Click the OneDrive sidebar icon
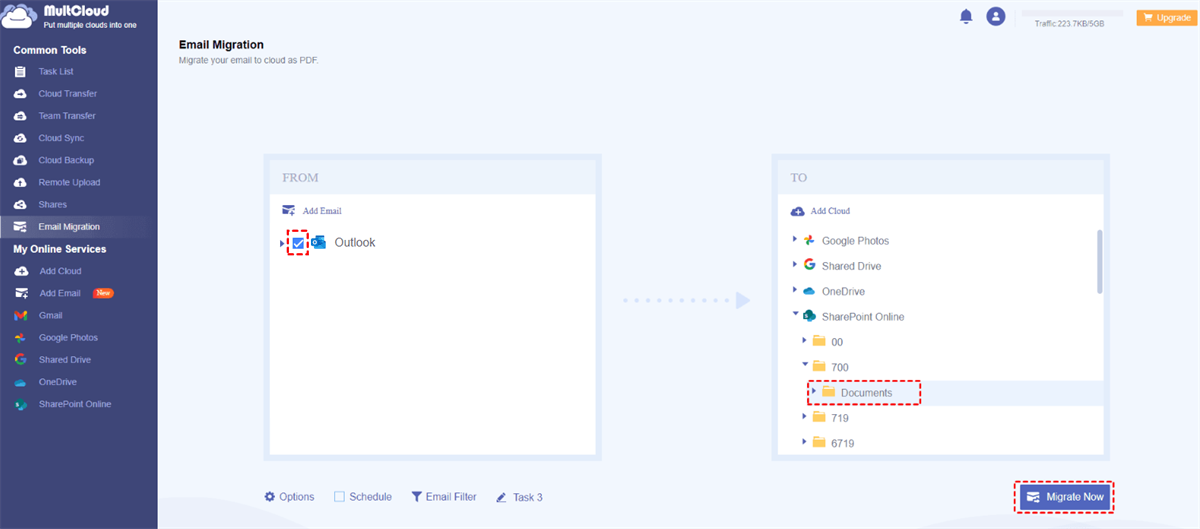Image resolution: width=1200 pixels, height=529 pixels. [20, 382]
